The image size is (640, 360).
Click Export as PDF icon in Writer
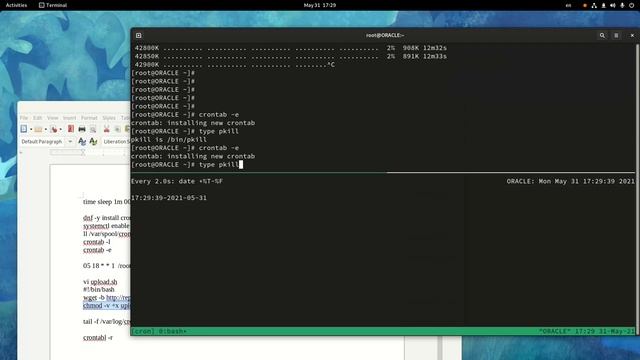tap(71, 129)
